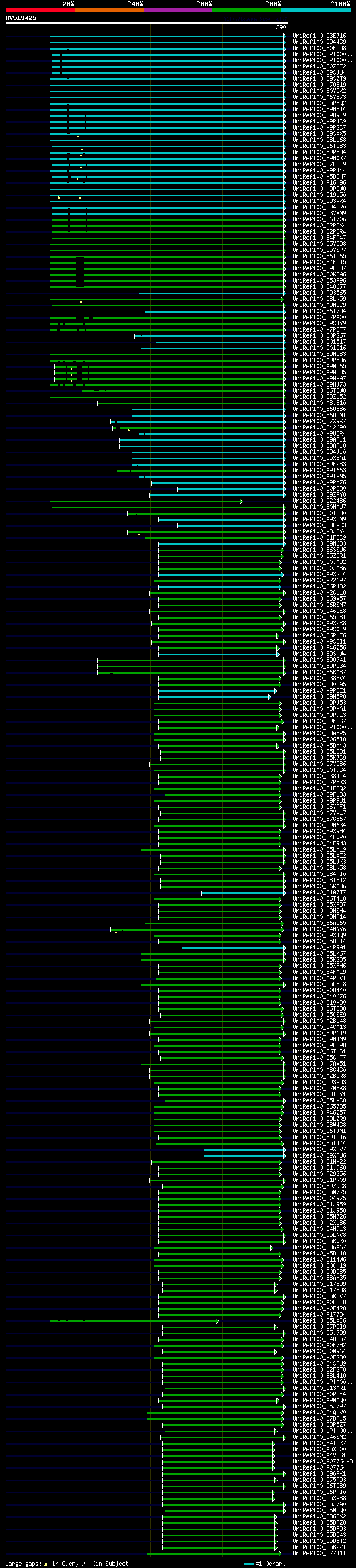Click the UniRef100_C0PS67 label
The width and height of the screenshot is (356, 1568).
pyautogui.click(x=319, y=335)
